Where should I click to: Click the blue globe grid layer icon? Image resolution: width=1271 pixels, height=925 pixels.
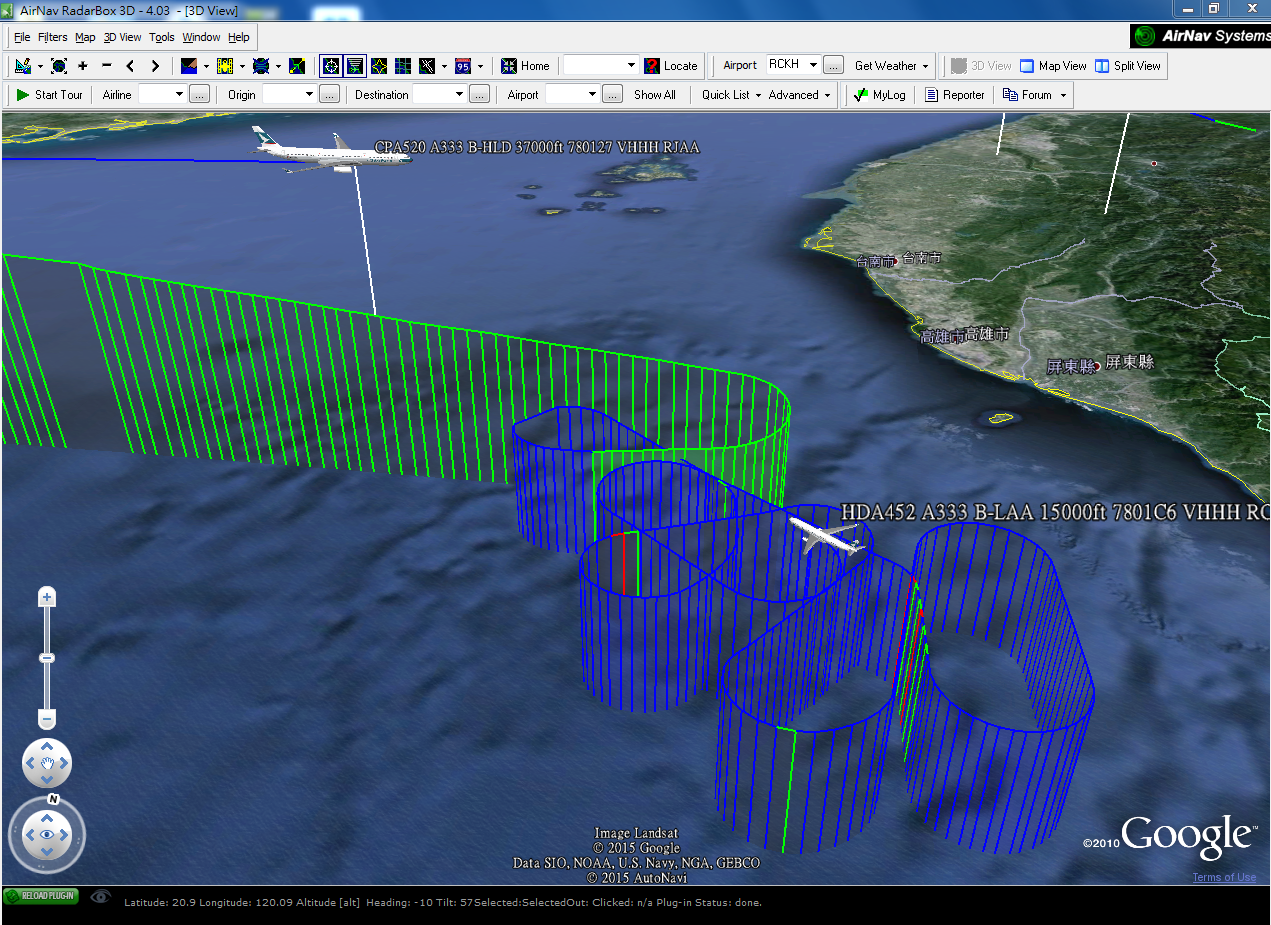point(261,66)
